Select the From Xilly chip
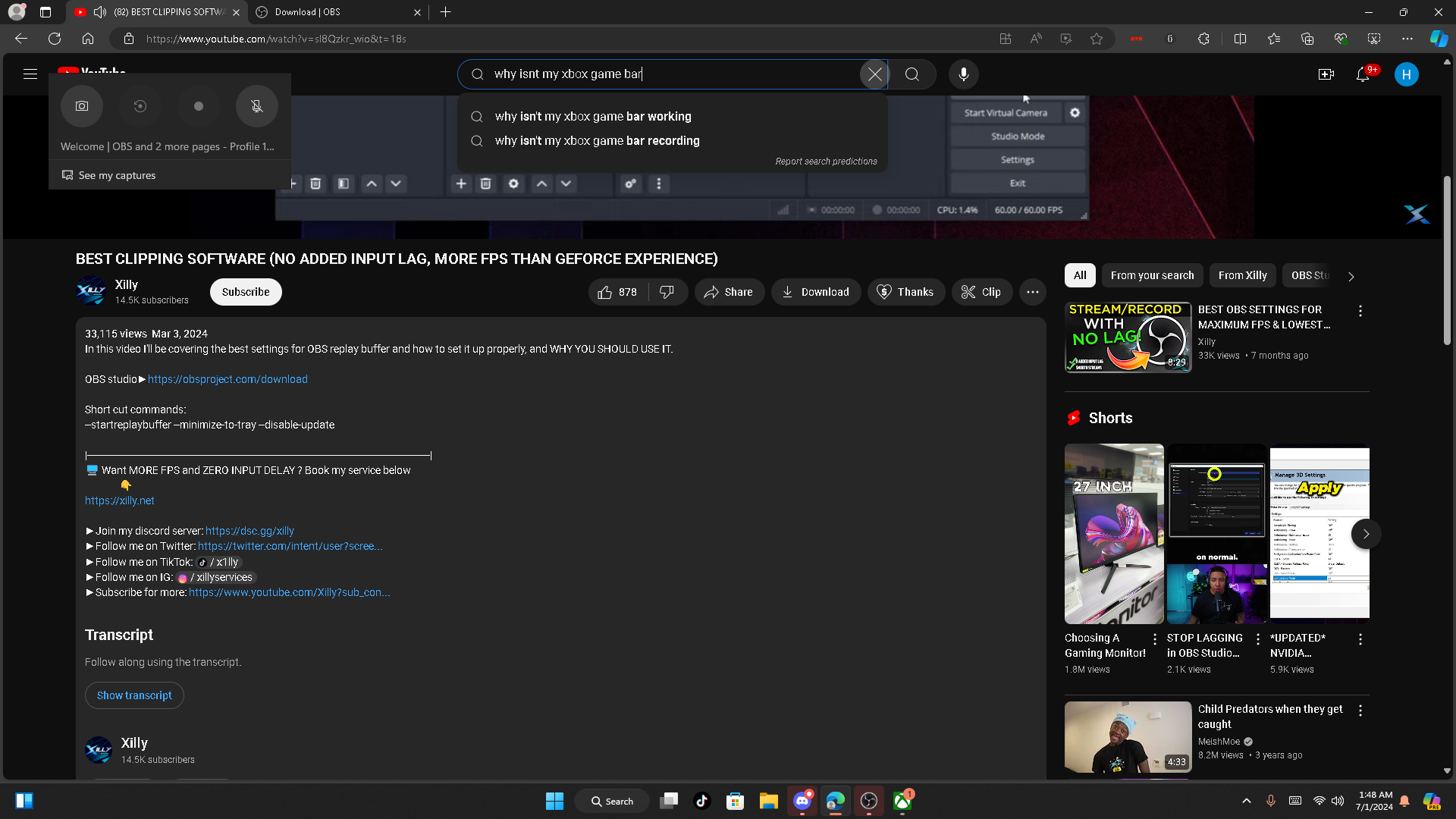Image resolution: width=1456 pixels, height=819 pixels. point(1243,275)
